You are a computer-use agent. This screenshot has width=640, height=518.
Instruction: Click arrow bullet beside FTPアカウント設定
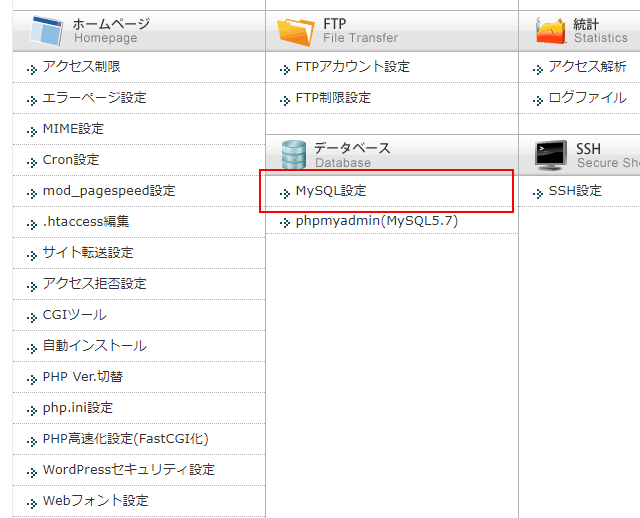coord(284,69)
